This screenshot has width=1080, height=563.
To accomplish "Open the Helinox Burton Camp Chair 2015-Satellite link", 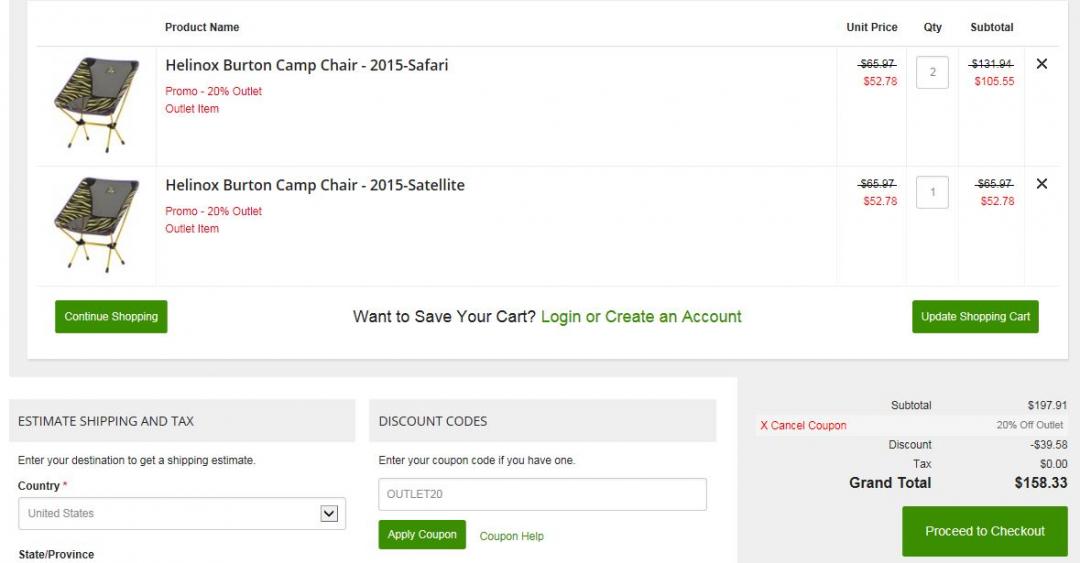I will (x=314, y=185).
